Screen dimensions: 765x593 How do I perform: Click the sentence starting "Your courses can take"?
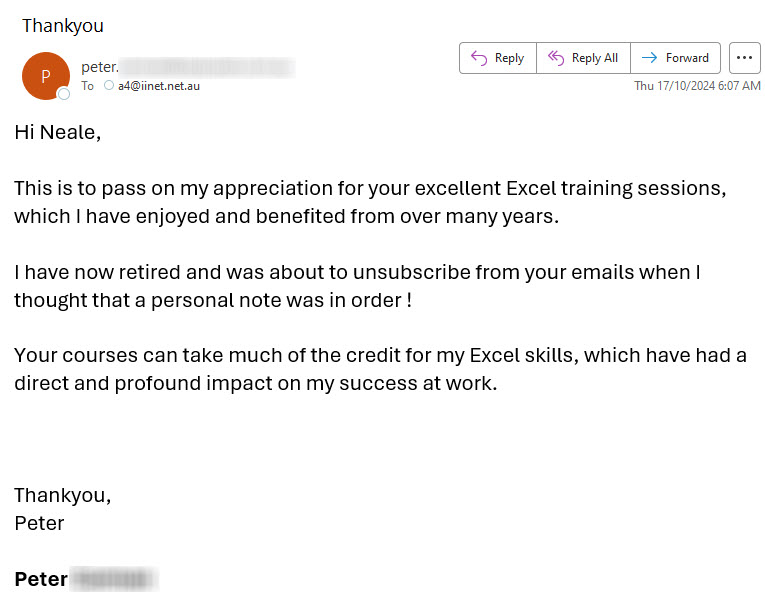(x=380, y=356)
